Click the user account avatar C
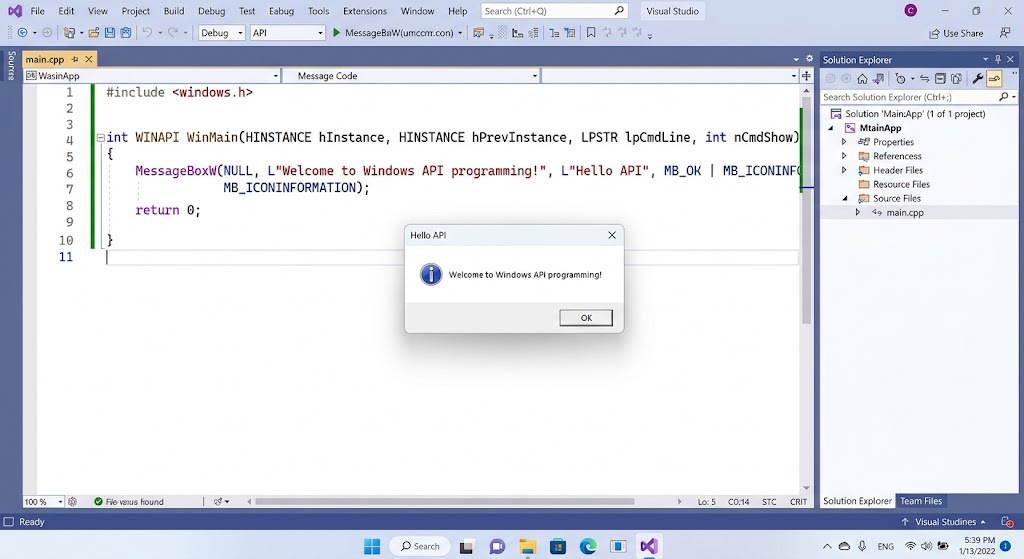This screenshot has height=559, width=1024. click(910, 10)
